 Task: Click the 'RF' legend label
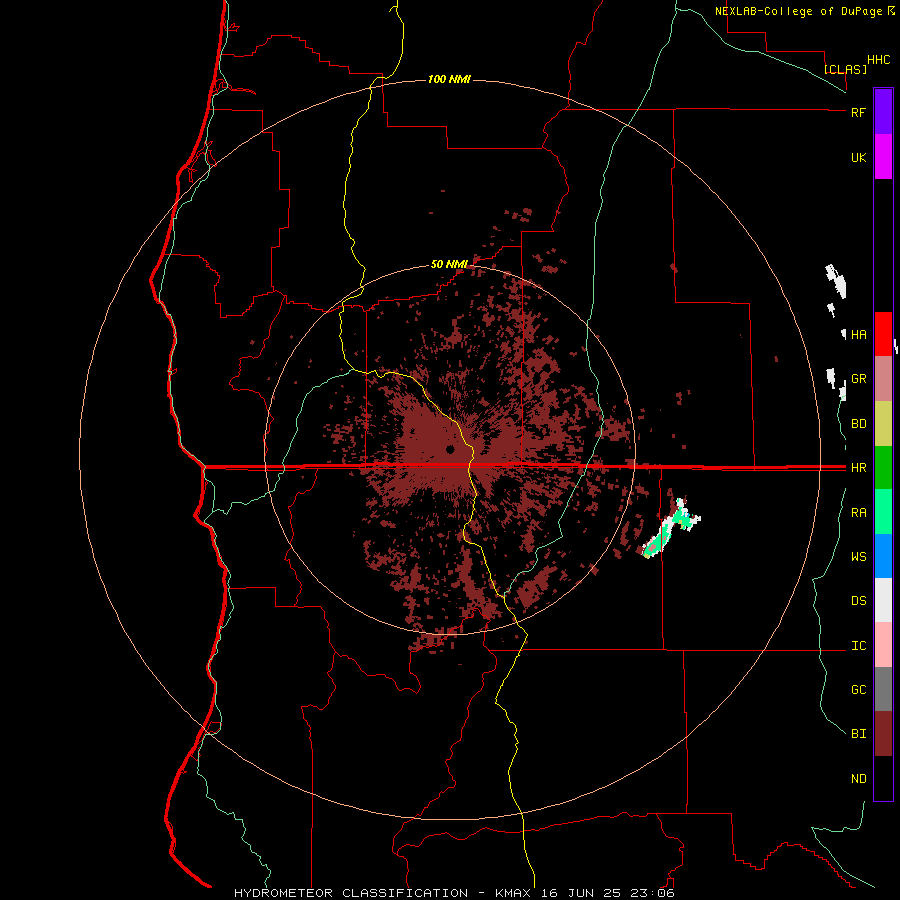pyautogui.click(x=858, y=112)
